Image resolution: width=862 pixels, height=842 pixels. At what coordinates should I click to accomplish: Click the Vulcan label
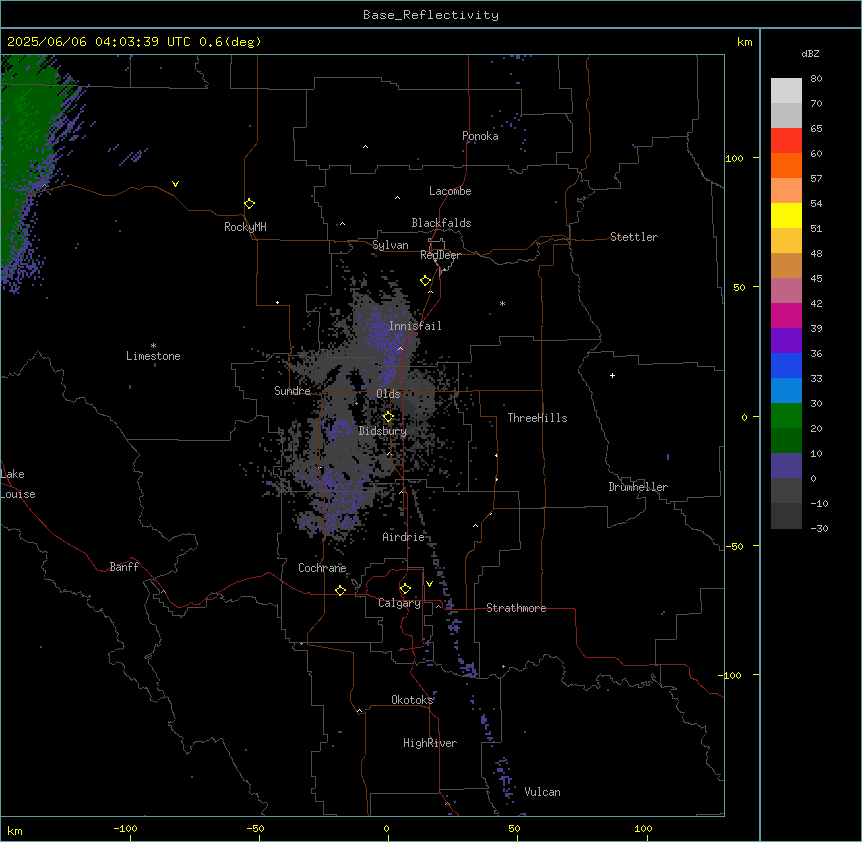pos(543,792)
